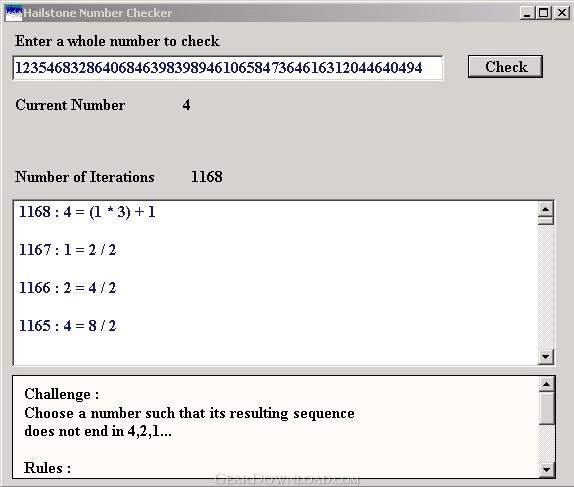574x487 pixels.
Task: Click the Check button
Action: coord(505,67)
